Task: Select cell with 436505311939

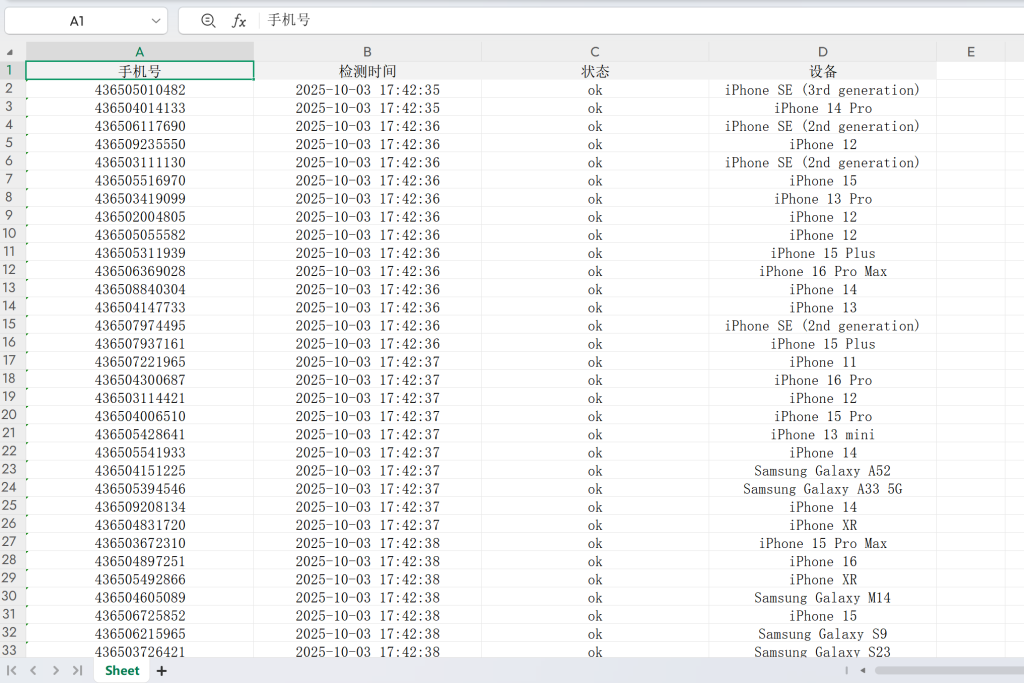Action: pyautogui.click(x=140, y=253)
